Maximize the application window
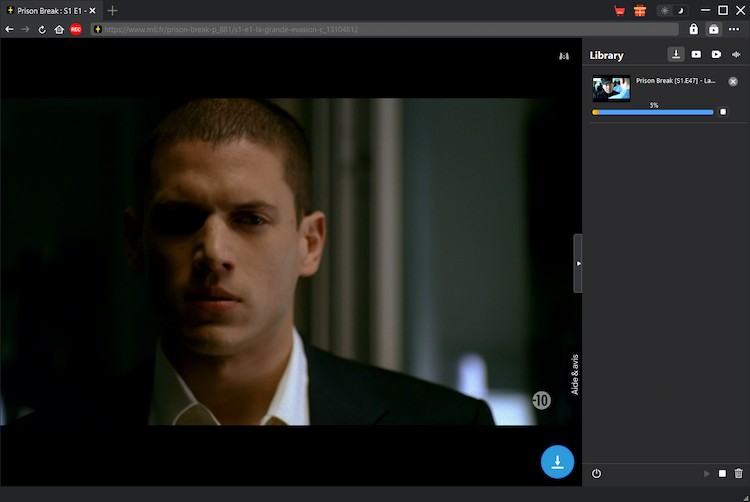The image size is (750, 502). (723, 10)
